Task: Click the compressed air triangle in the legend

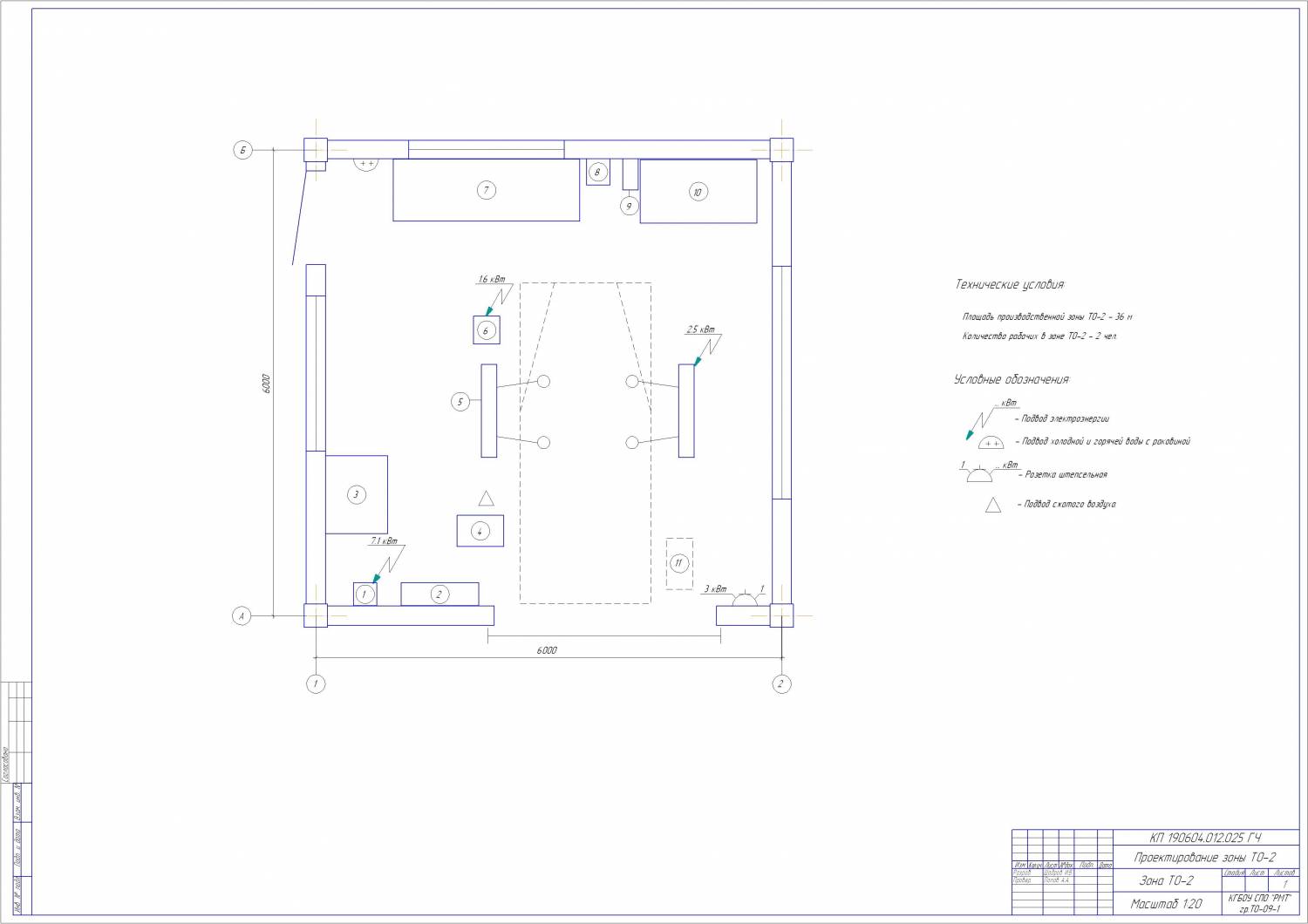Action: 993,505
